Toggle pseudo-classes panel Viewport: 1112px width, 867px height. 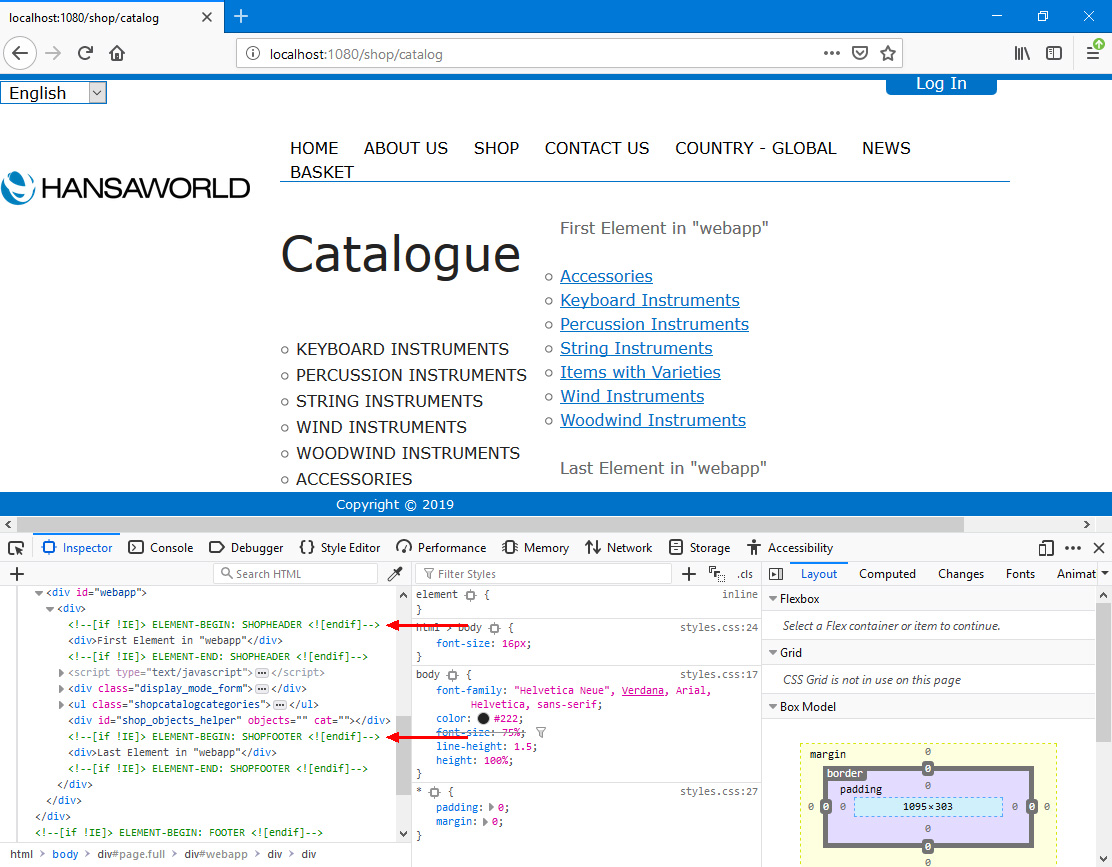point(717,574)
